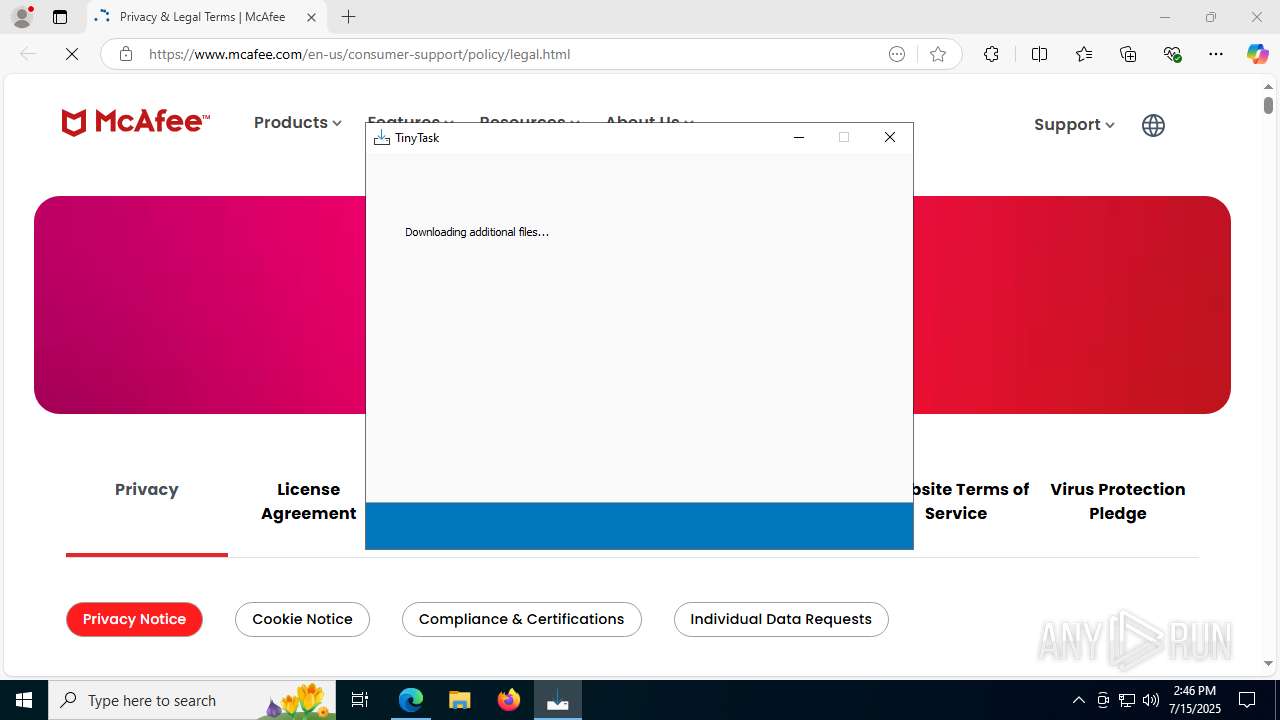
Task: Click the Downloading additional files text
Action: 477,232
